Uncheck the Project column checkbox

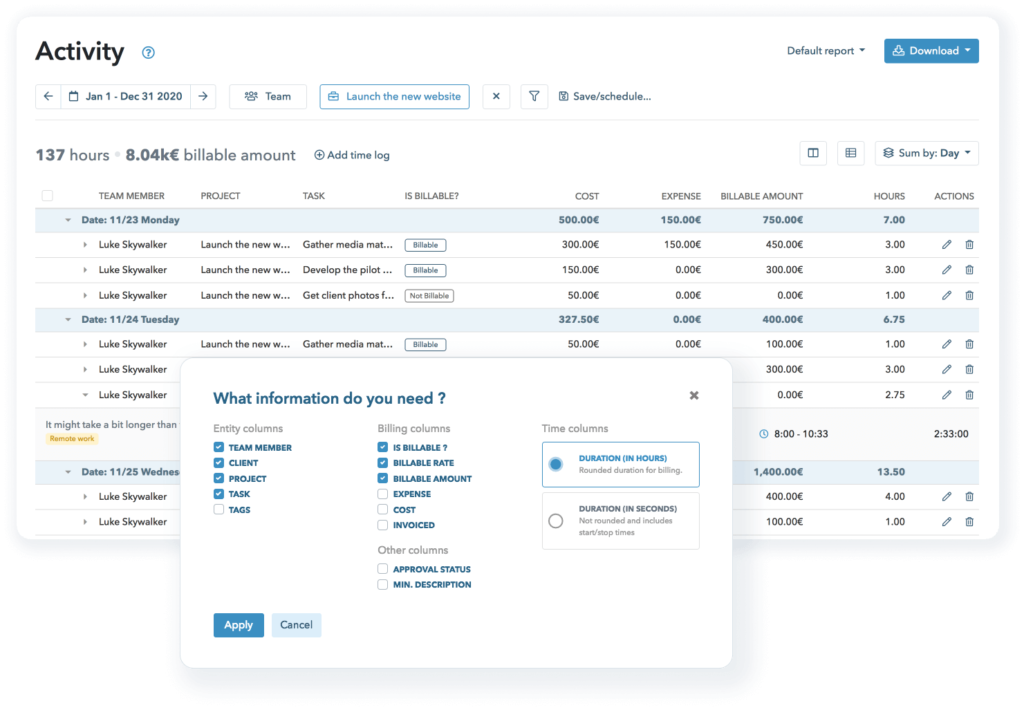coord(219,478)
